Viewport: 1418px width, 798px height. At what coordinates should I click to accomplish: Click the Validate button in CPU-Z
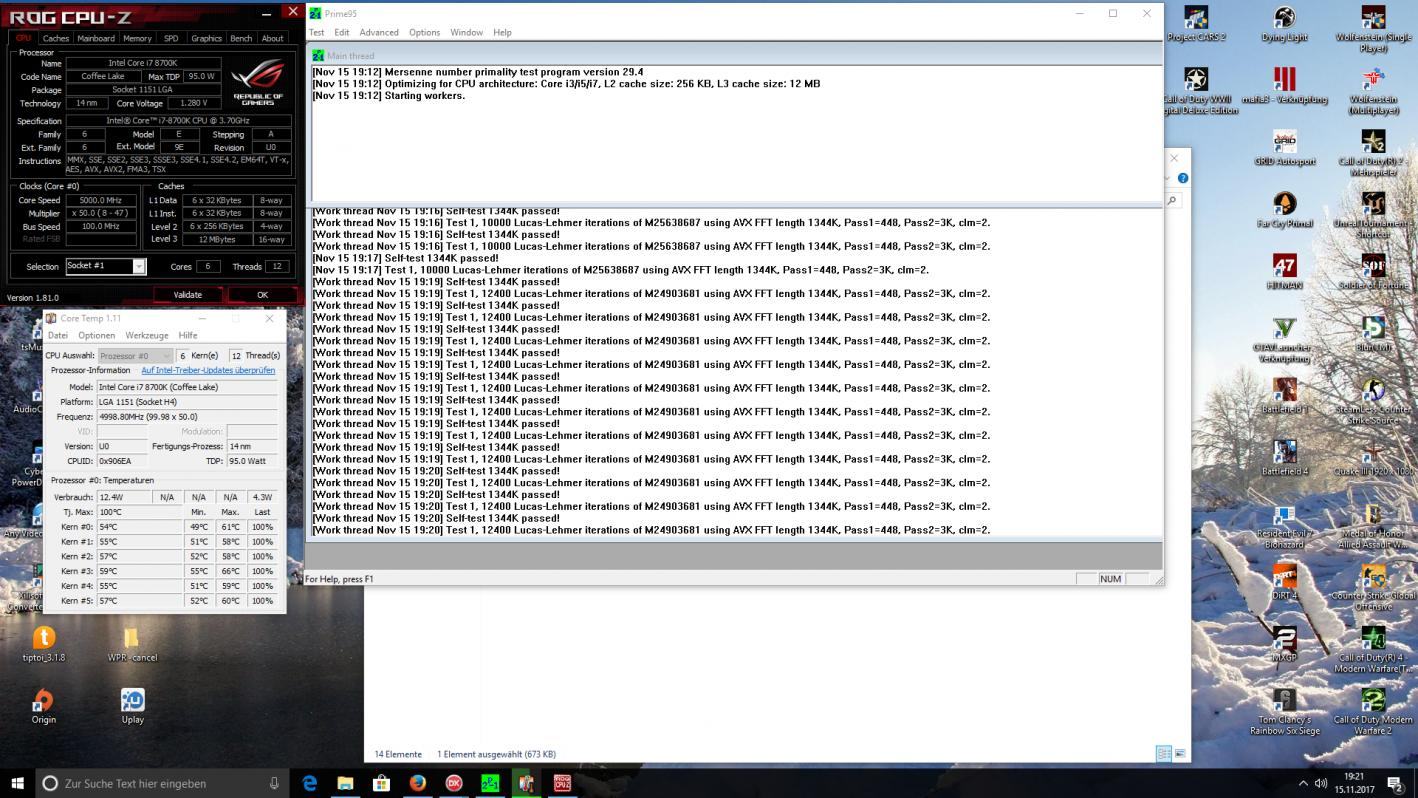(188, 294)
